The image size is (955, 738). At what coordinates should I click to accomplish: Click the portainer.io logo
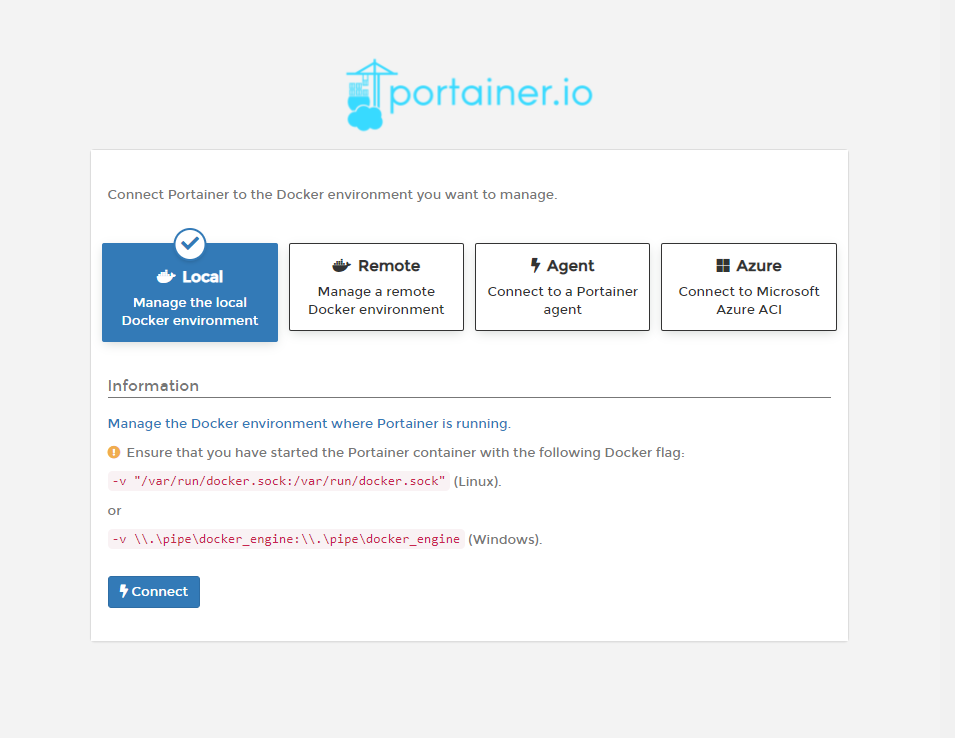click(x=469, y=95)
